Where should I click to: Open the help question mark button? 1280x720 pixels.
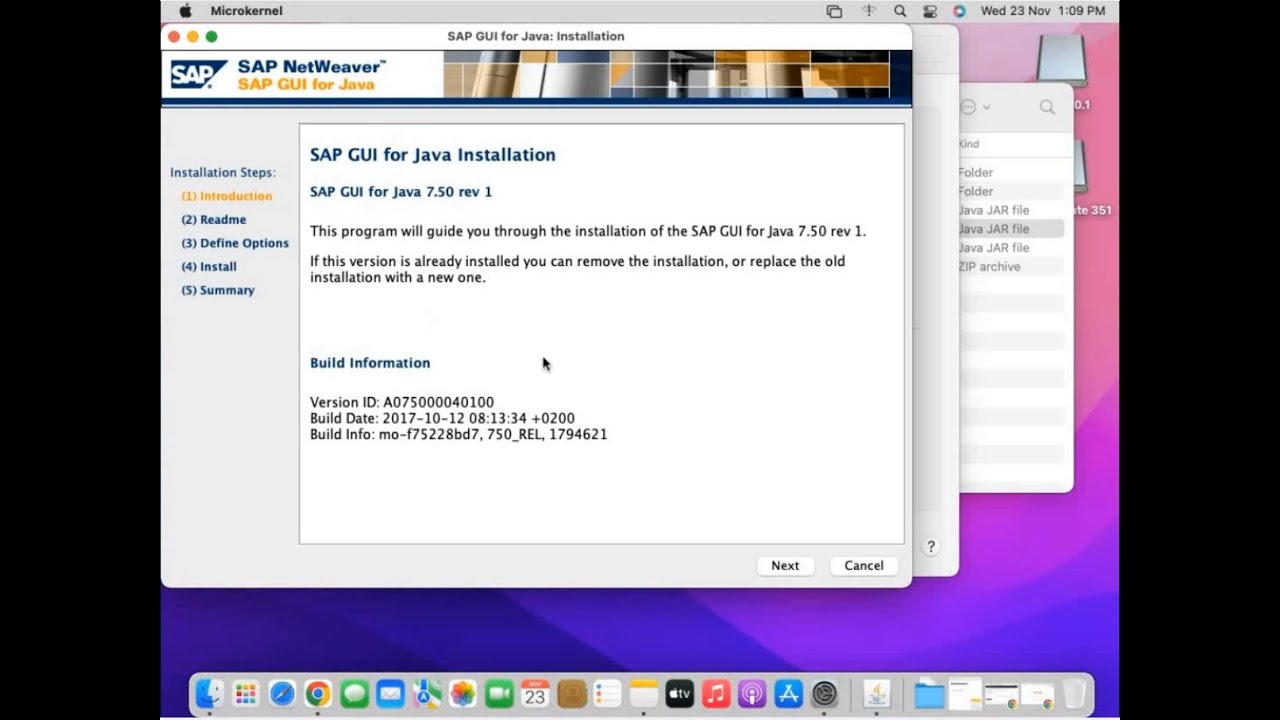(x=931, y=547)
